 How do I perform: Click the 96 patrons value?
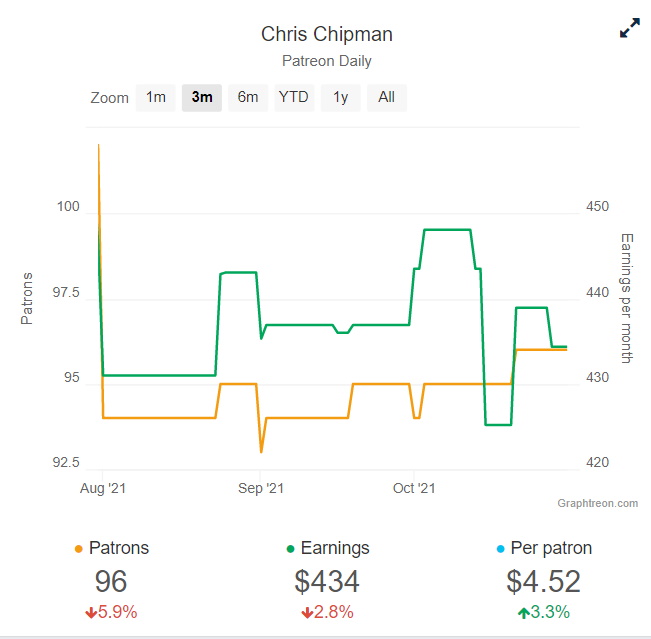tap(111, 581)
